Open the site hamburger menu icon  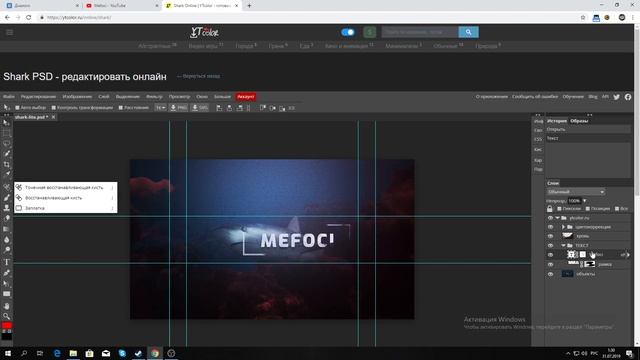pyautogui.click(x=9, y=32)
